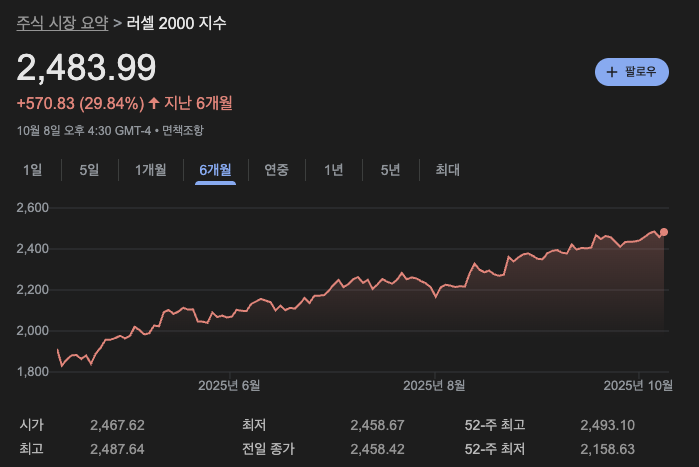699x467 pixels.
Task: Click the 2025년 6월 axis label
Action: (229, 385)
